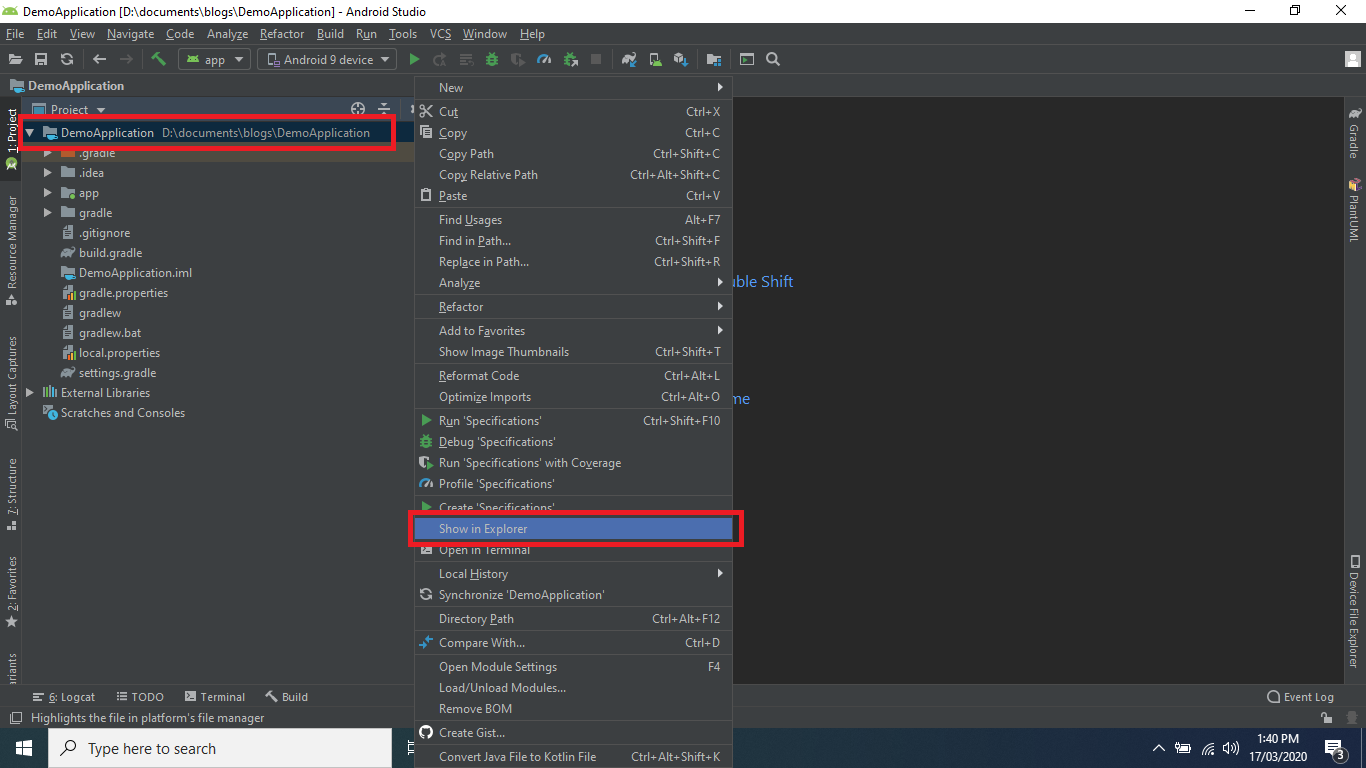Screen dimensions: 1366x768
Task: Build the project with the hammer icon
Action: (158, 59)
